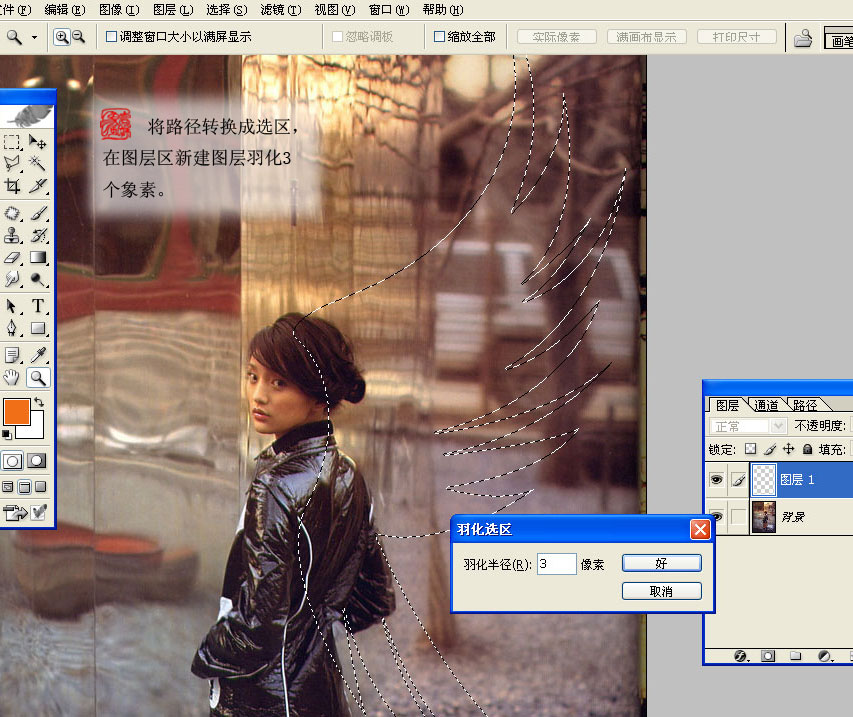
Task: Select the Rectangular Marquee tool
Action: click(x=12, y=143)
